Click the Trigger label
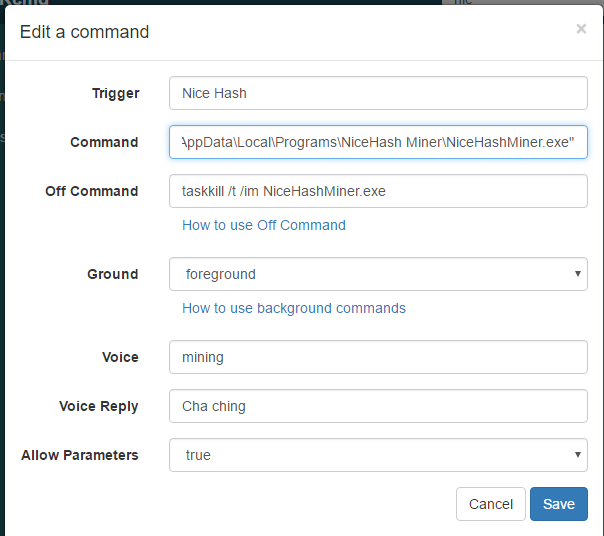Image resolution: width=604 pixels, height=536 pixels. click(116, 93)
